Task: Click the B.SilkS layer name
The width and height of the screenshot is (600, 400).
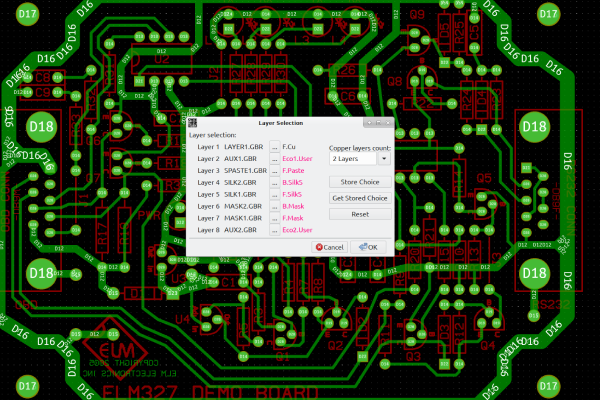Action: click(292, 182)
